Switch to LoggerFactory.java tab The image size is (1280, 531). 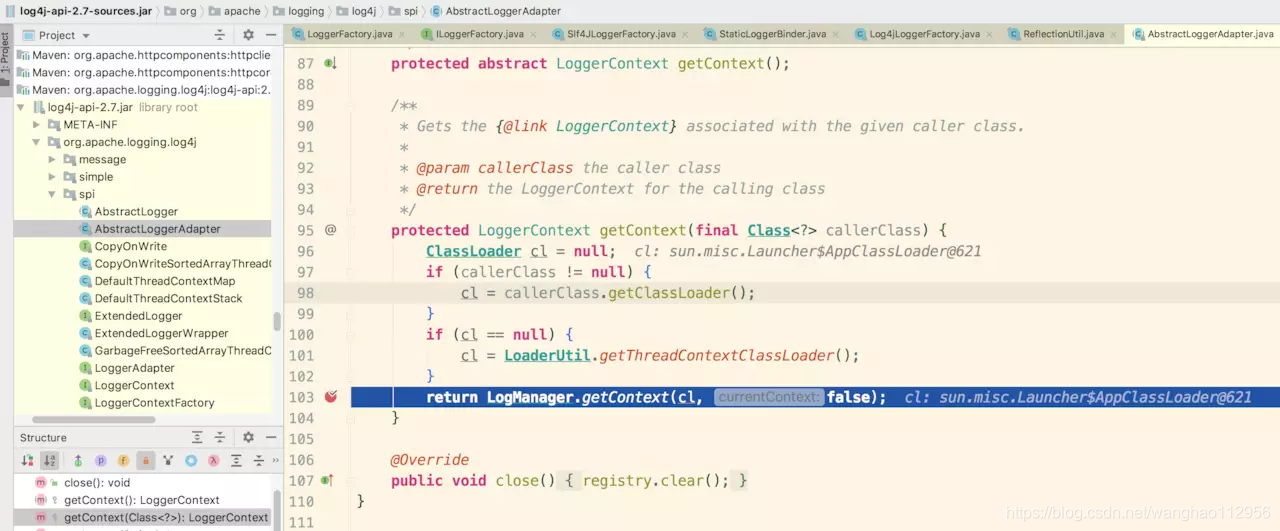pyautogui.click(x=341, y=34)
